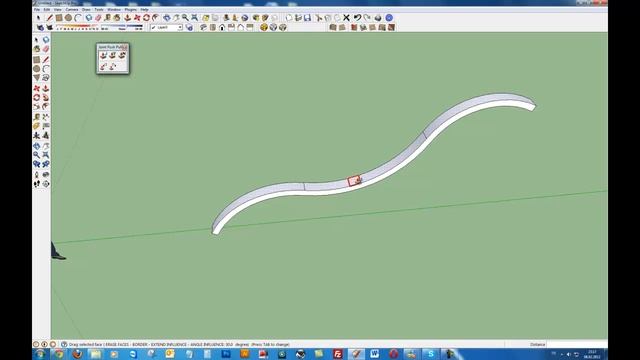
Task: Click the red X Erase icon in top toolbar
Action: pyautogui.click(x=346, y=18)
